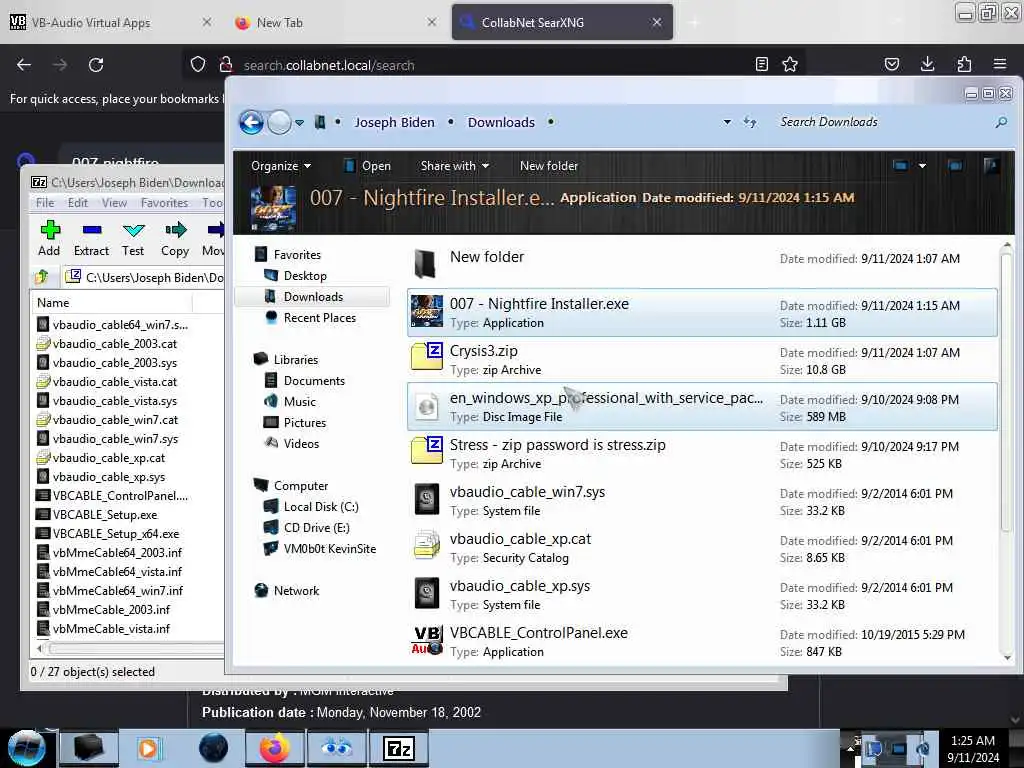This screenshot has height=768, width=1024.
Task: Click the refresh icon beside the Explorer address bar
Action: coord(750,122)
